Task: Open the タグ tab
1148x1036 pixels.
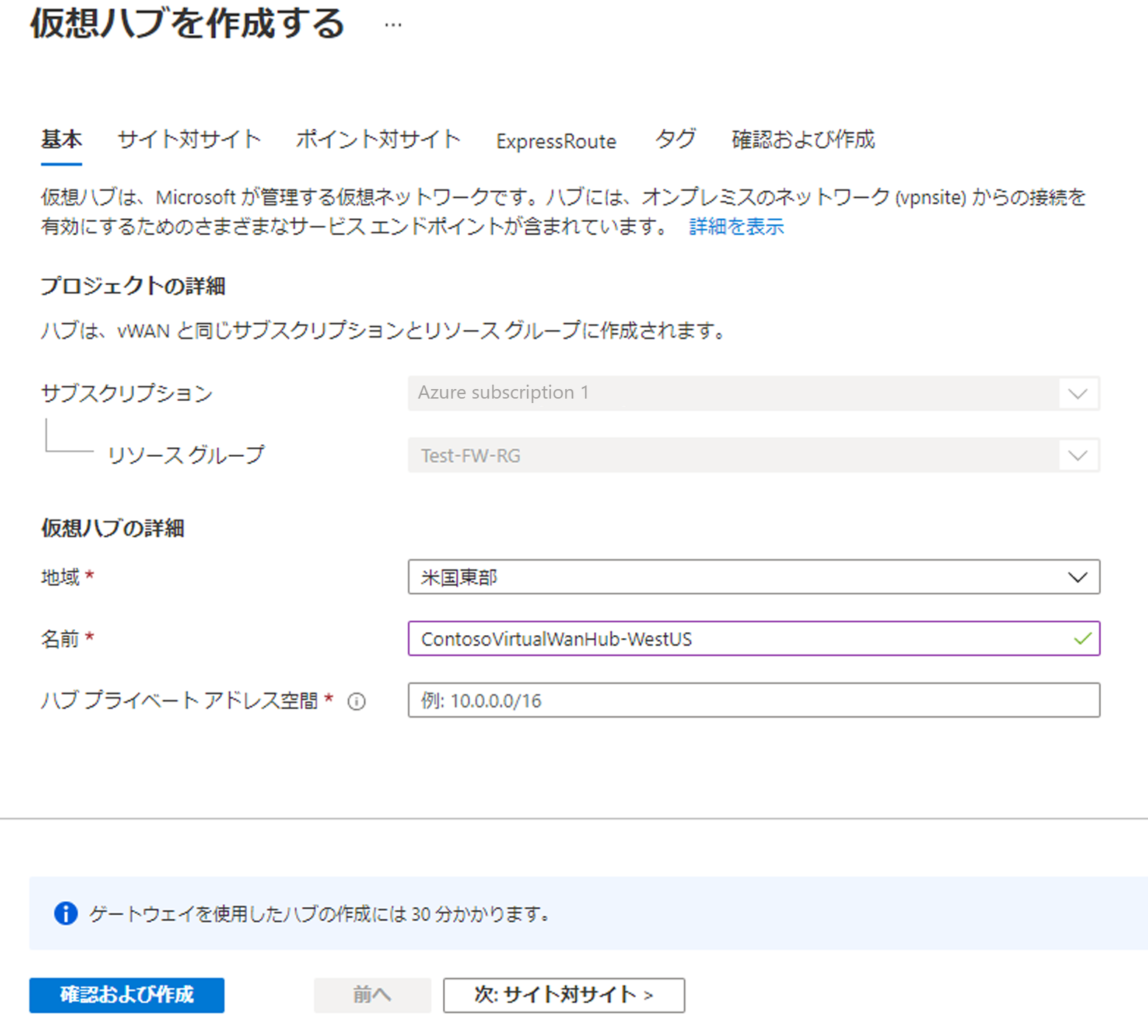Action: coord(675,139)
